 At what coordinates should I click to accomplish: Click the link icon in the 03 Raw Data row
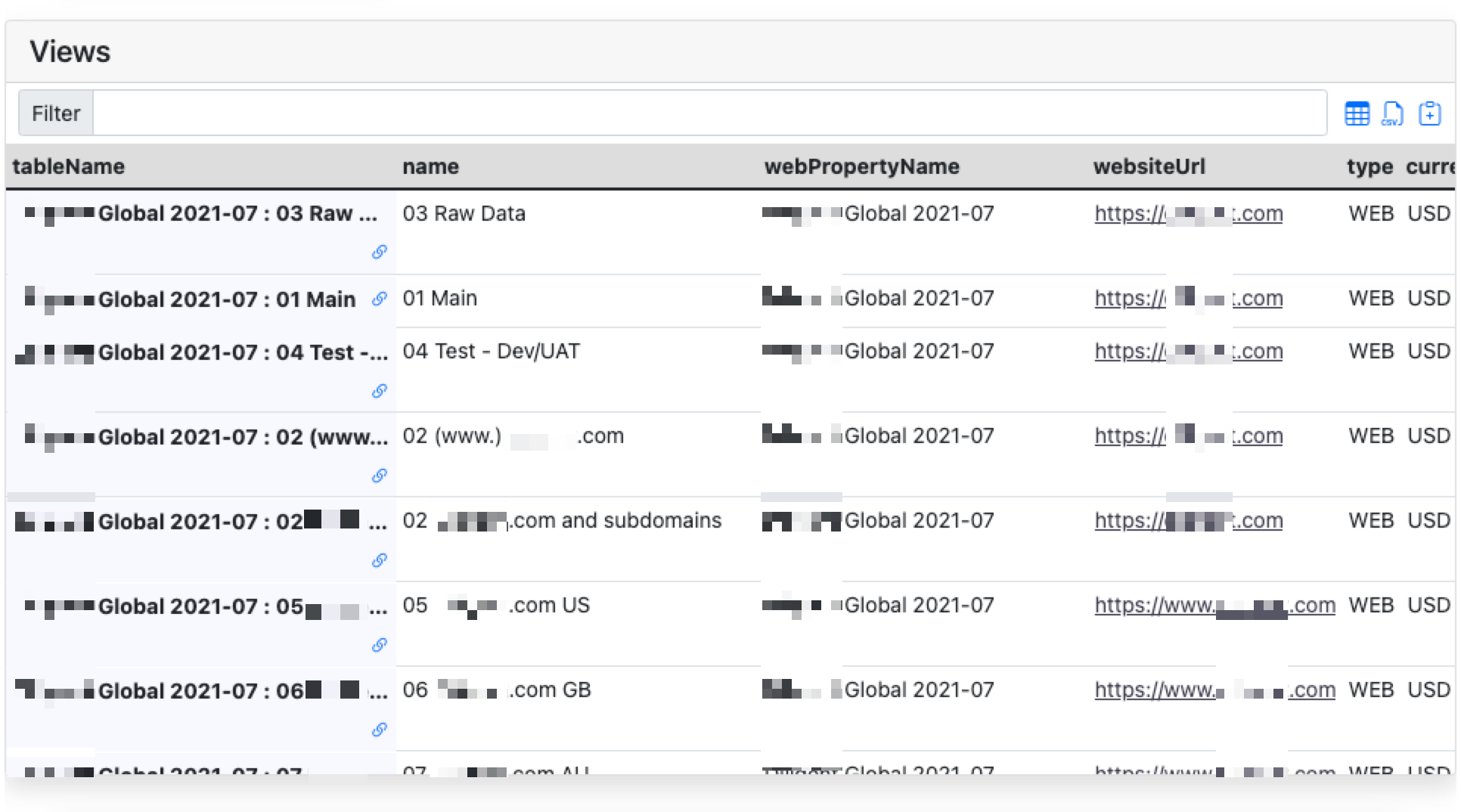click(380, 252)
